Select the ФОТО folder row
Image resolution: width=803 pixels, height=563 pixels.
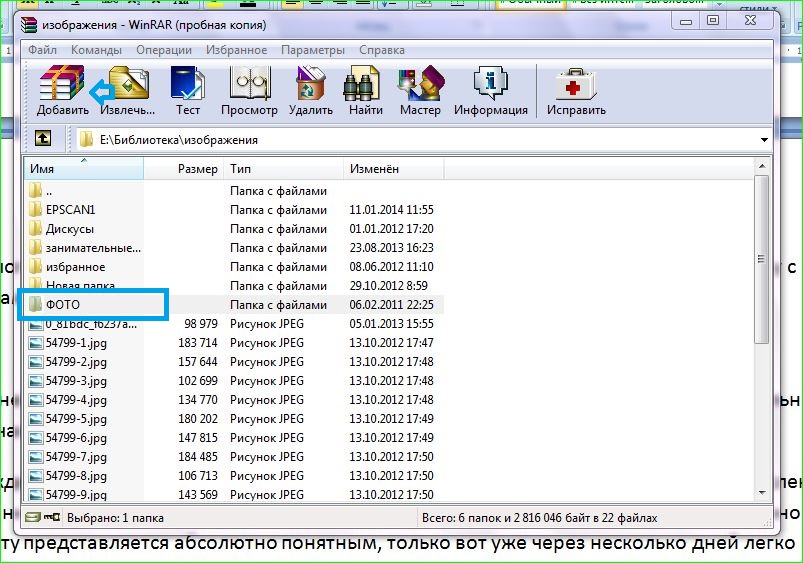click(x=233, y=305)
